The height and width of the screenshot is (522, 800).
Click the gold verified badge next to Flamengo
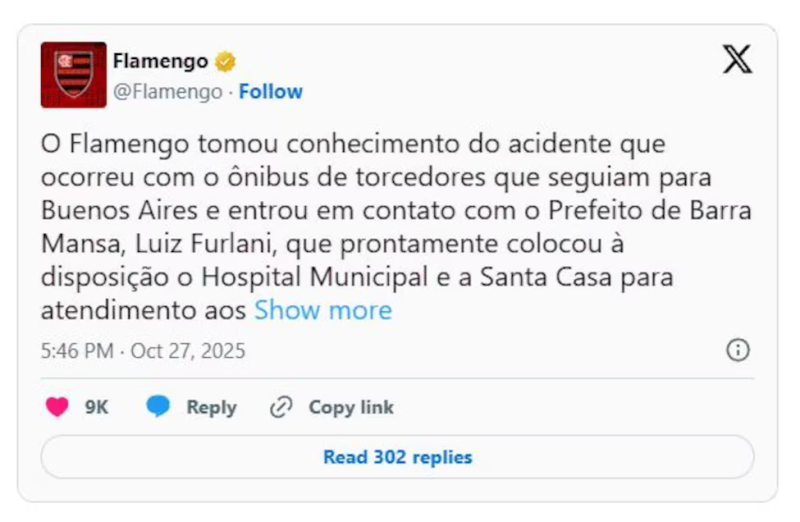[x=226, y=62]
